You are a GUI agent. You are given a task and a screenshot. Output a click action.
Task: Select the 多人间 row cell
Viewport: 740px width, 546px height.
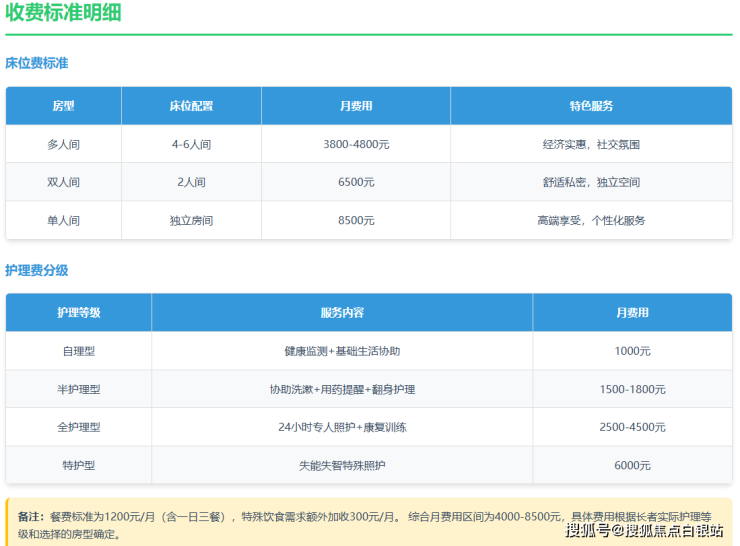coord(63,144)
